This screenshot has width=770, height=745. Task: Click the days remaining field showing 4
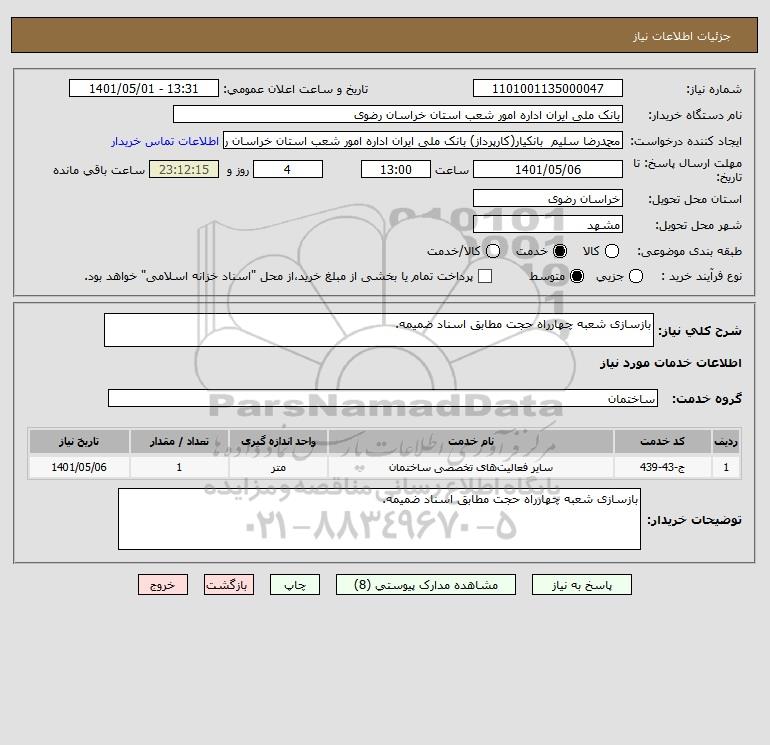[x=288, y=169]
